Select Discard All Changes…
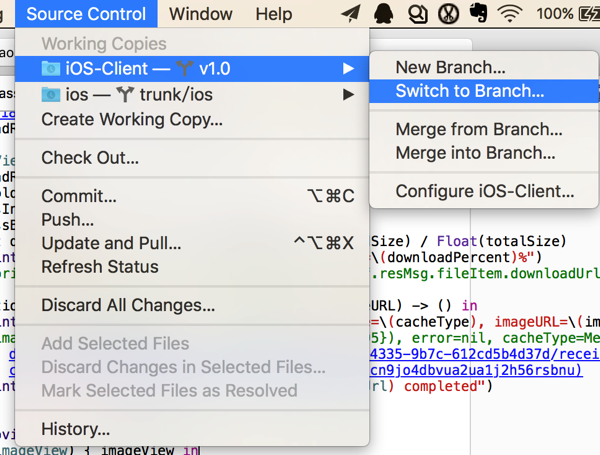This screenshot has width=600, height=455. [128, 305]
